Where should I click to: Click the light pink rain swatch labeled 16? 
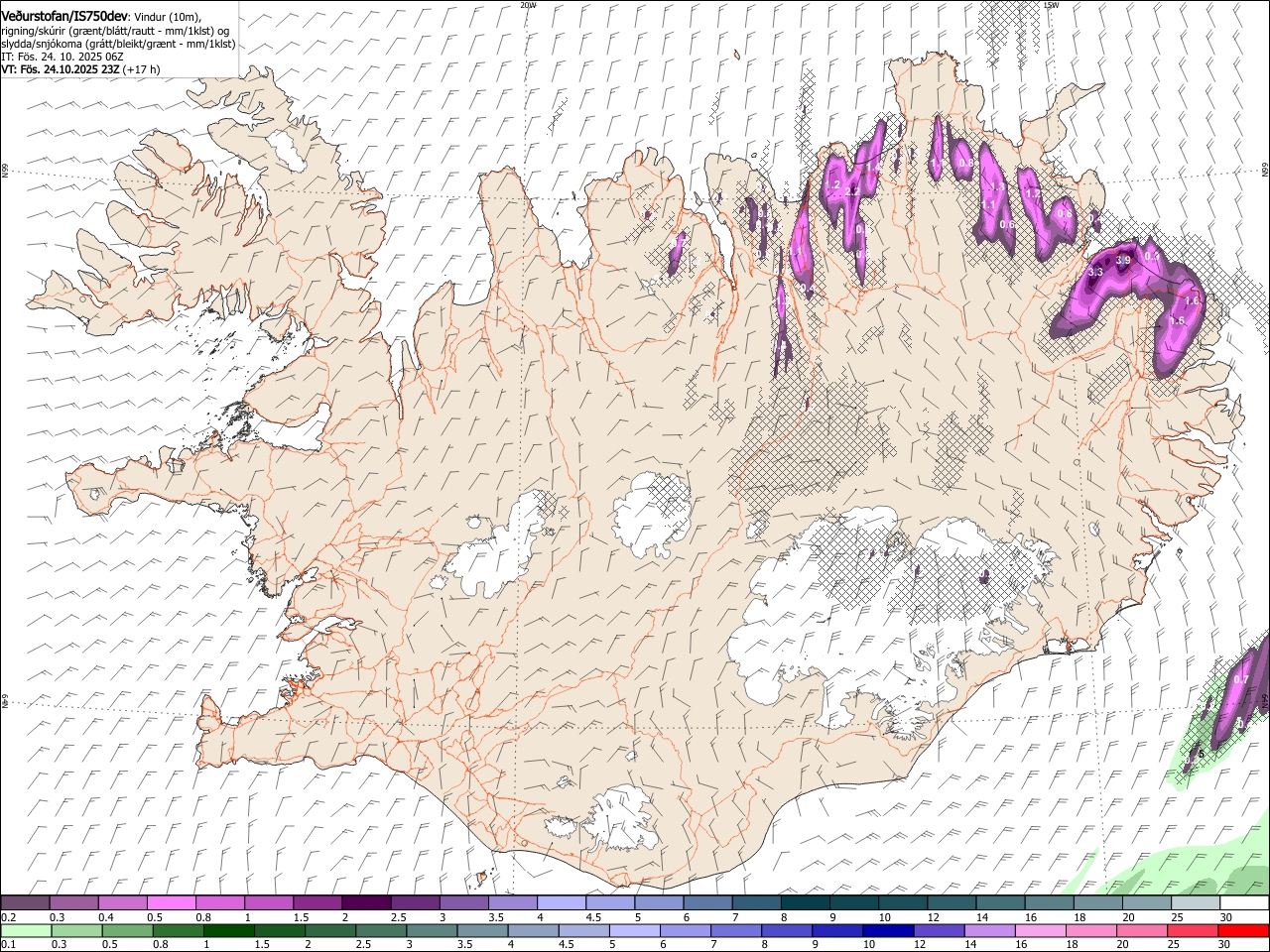pos(1040,930)
